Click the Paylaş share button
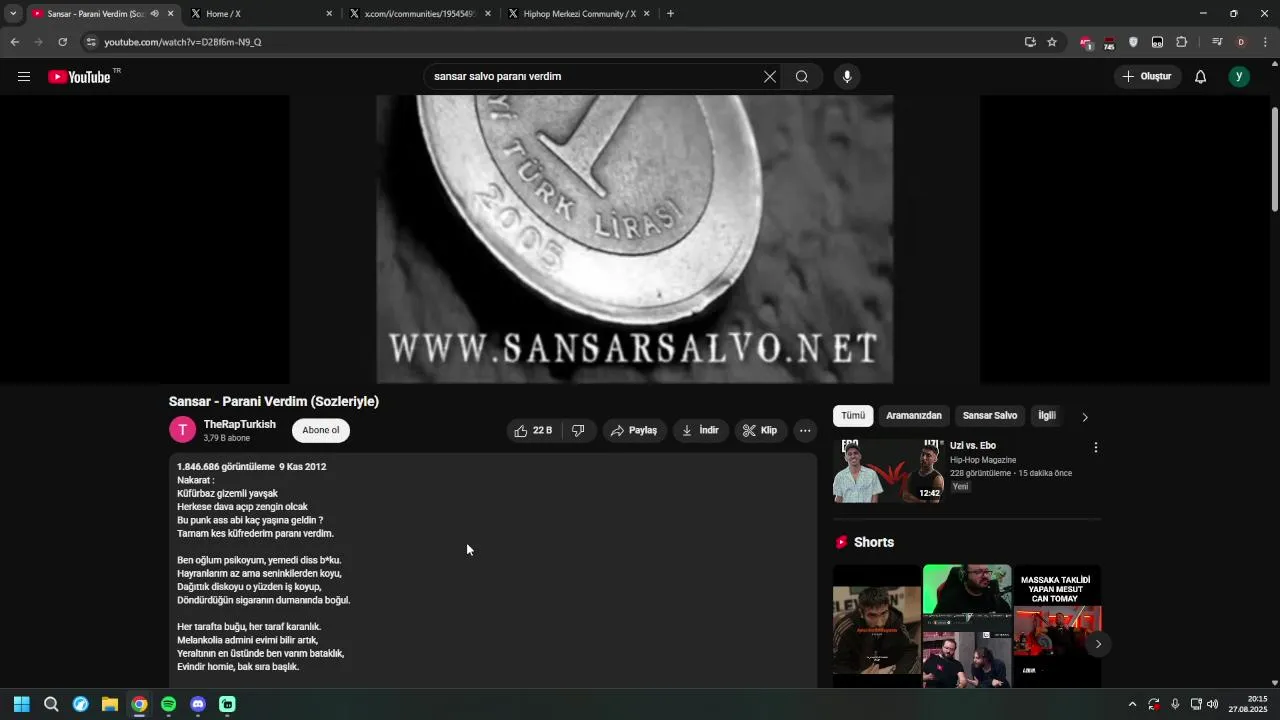The image size is (1280, 720). (634, 431)
